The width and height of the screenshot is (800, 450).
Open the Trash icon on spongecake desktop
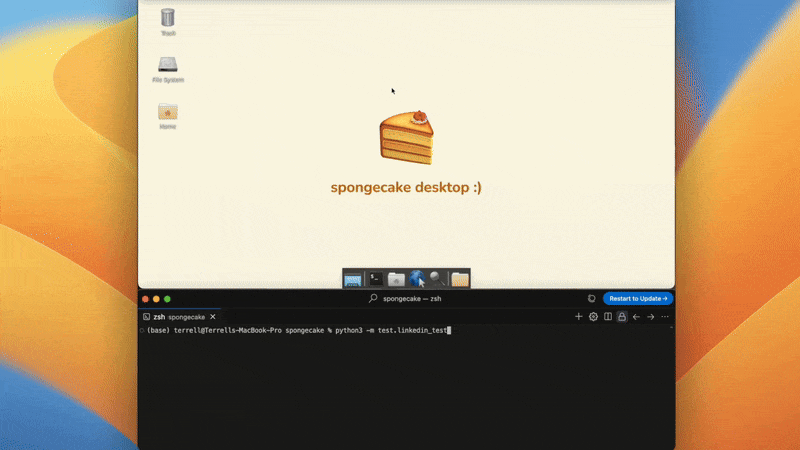click(x=168, y=21)
